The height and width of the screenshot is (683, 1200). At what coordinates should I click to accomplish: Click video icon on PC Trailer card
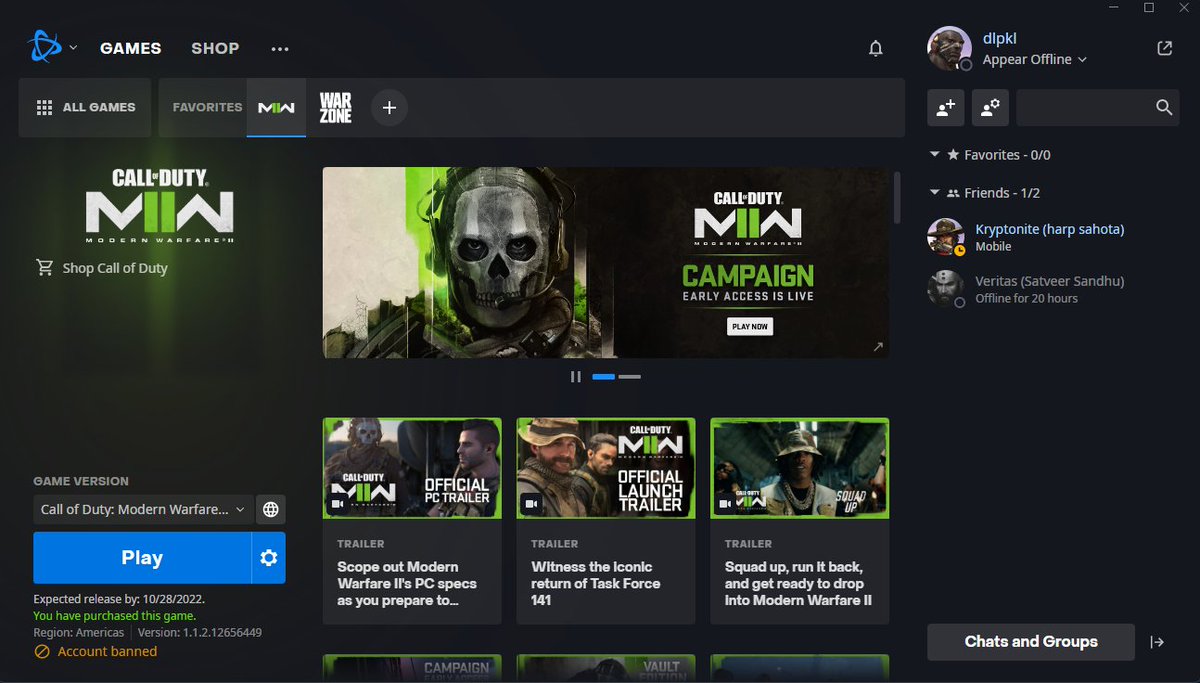click(338, 504)
